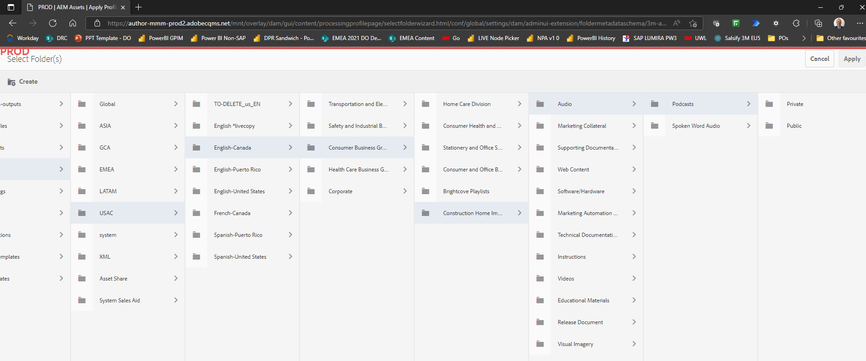Viewport: 866px width, 361px height.
Task: Select the Release Document folder
Action: (x=586, y=322)
